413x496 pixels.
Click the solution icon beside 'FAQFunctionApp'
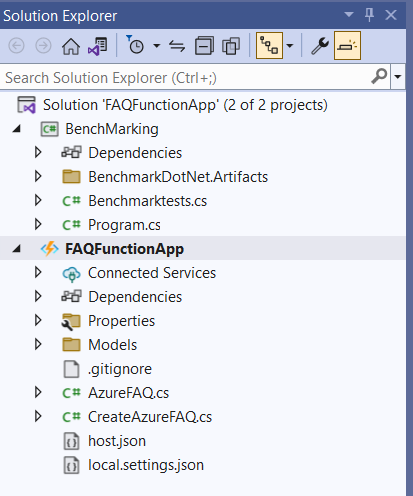26,105
